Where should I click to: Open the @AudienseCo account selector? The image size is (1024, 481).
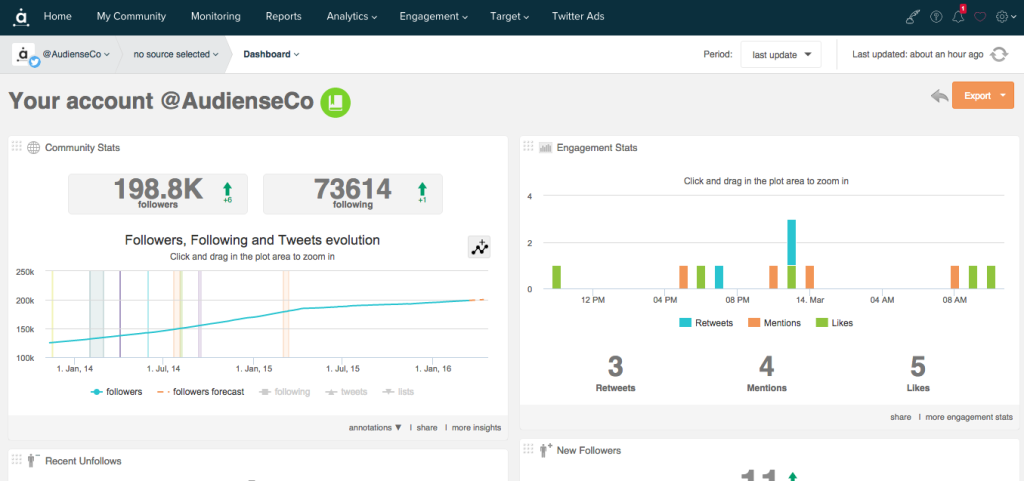click(x=76, y=54)
